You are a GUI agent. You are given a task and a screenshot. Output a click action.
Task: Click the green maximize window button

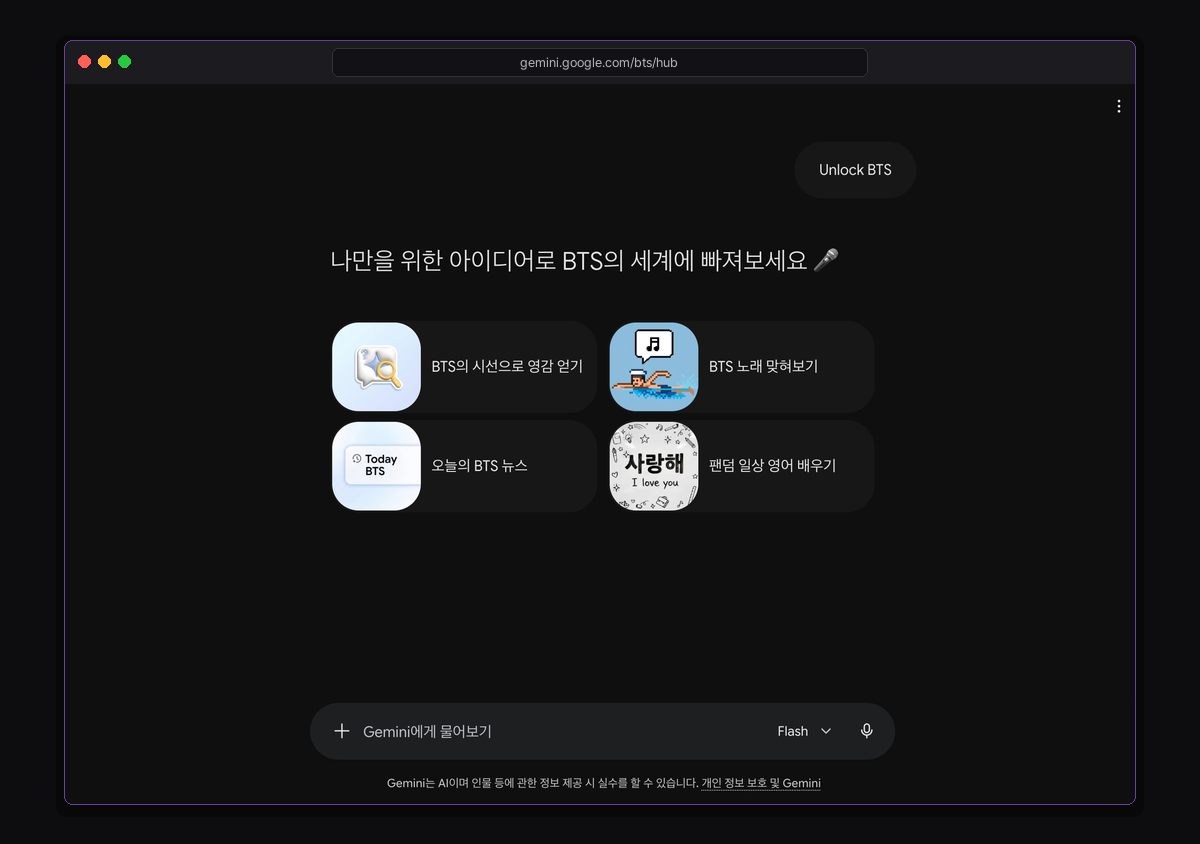coord(125,62)
